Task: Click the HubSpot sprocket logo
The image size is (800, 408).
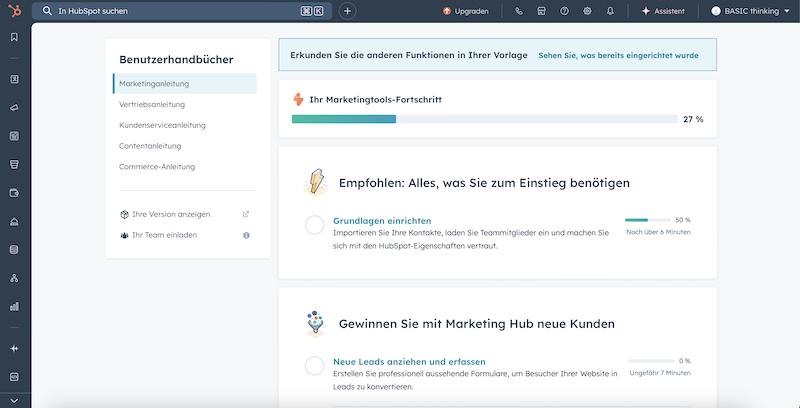Action: pyautogui.click(x=15, y=11)
